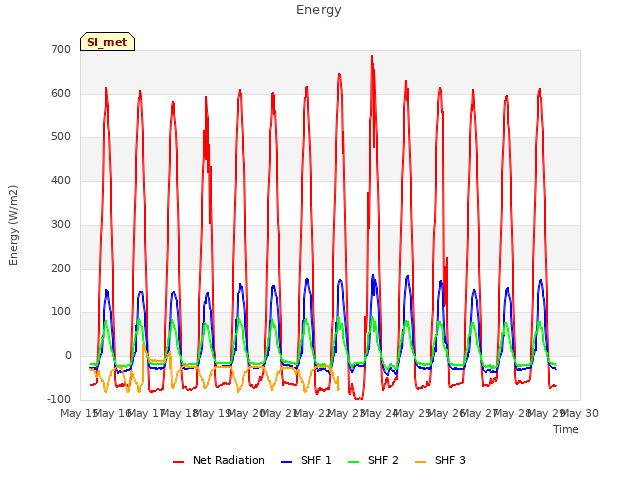The width and height of the screenshot is (640, 480).
Task: Click the green SHF 2 legend swatch
Action: tap(353, 462)
